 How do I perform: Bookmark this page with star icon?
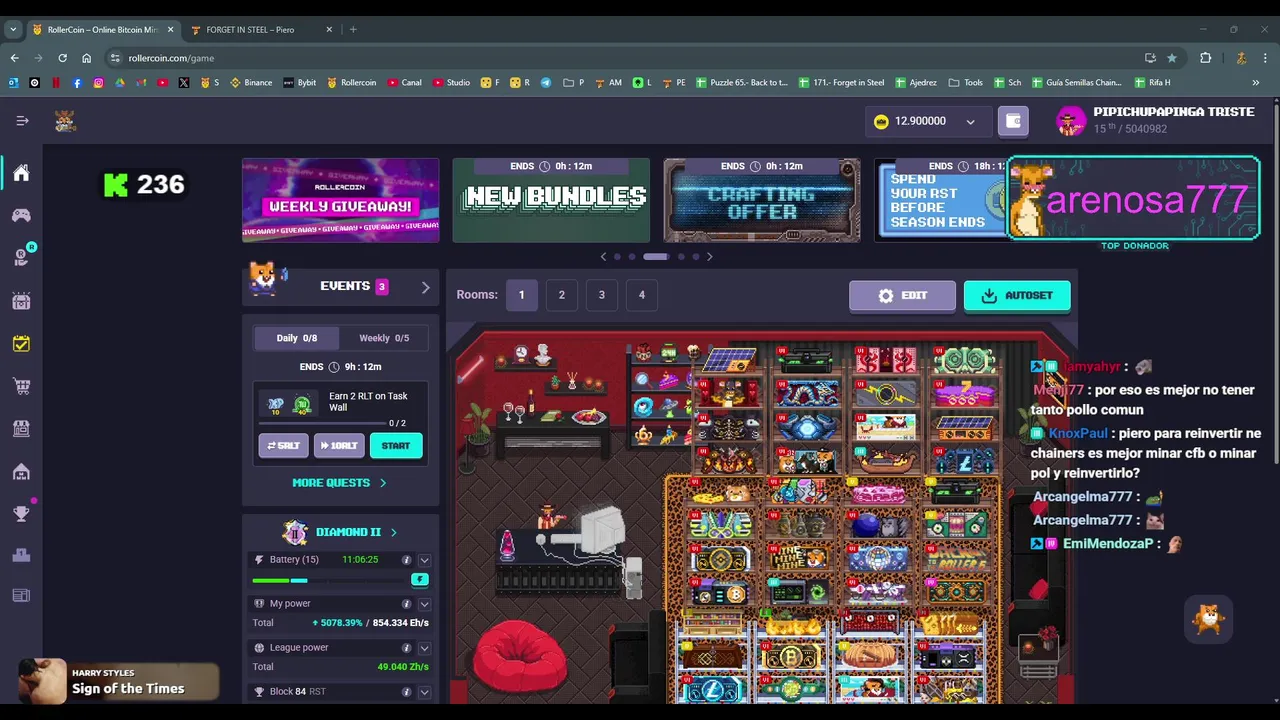click(1172, 58)
